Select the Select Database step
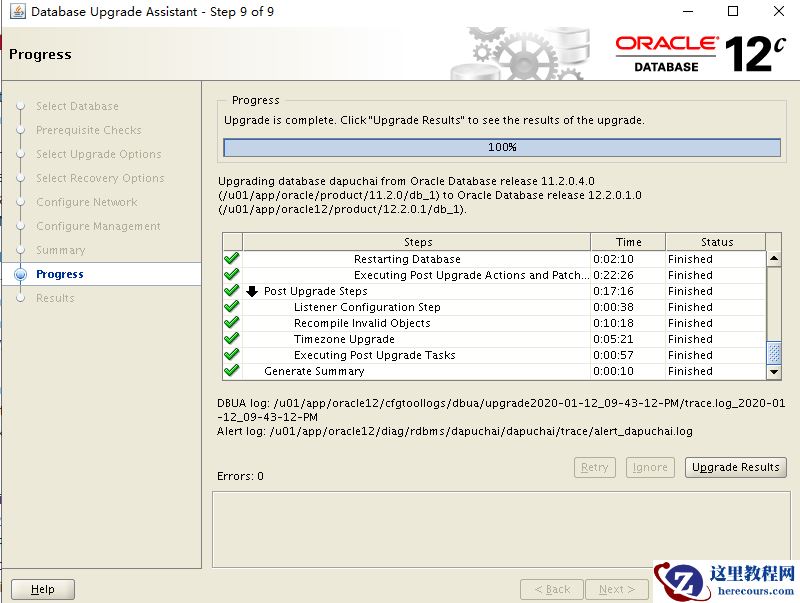Image resolution: width=800 pixels, height=603 pixels. 77,106
